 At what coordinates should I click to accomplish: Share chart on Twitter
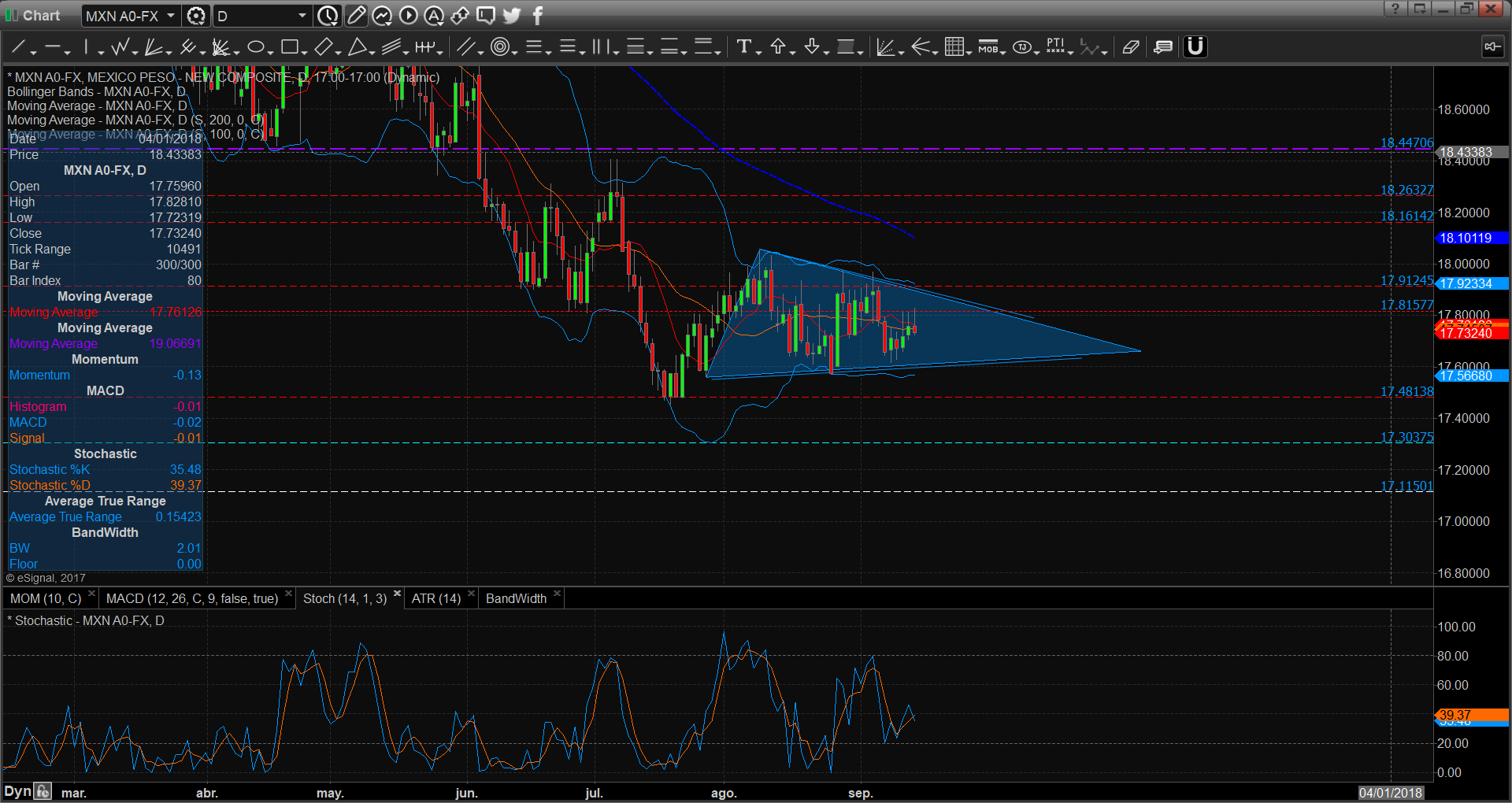(x=512, y=15)
